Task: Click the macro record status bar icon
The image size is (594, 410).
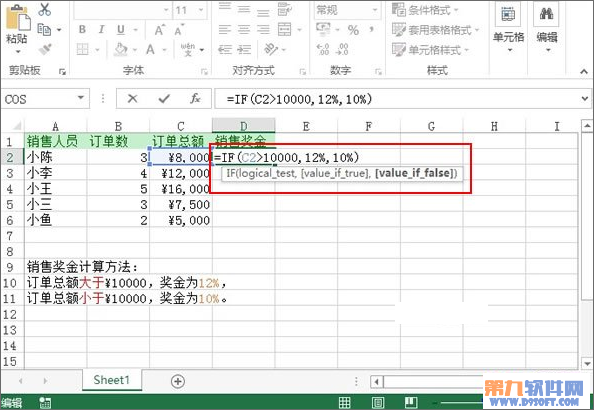Action: pyautogui.click(x=45, y=402)
